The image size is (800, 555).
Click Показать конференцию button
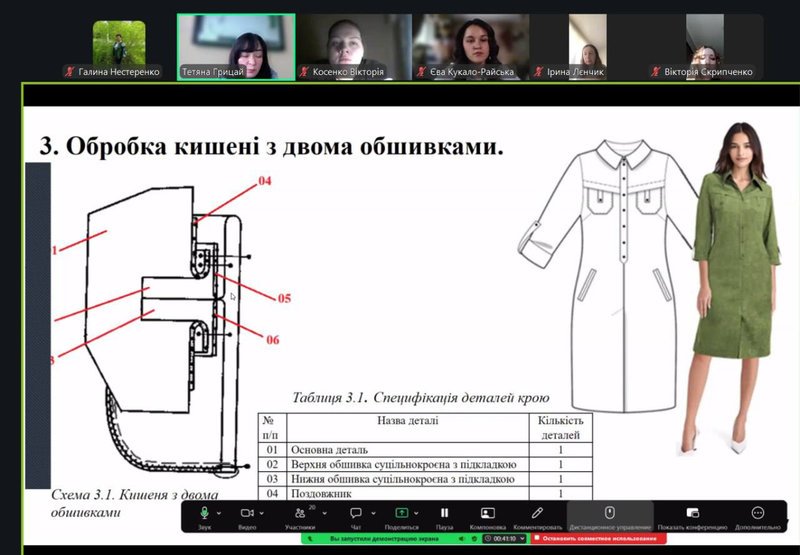pyautogui.click(x=692, y=513)
